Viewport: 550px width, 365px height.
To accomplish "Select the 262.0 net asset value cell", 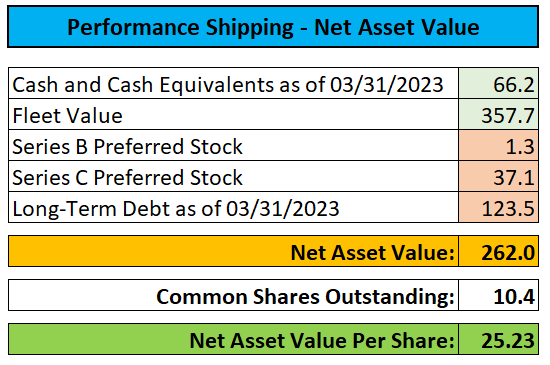I will click(498, 251).
